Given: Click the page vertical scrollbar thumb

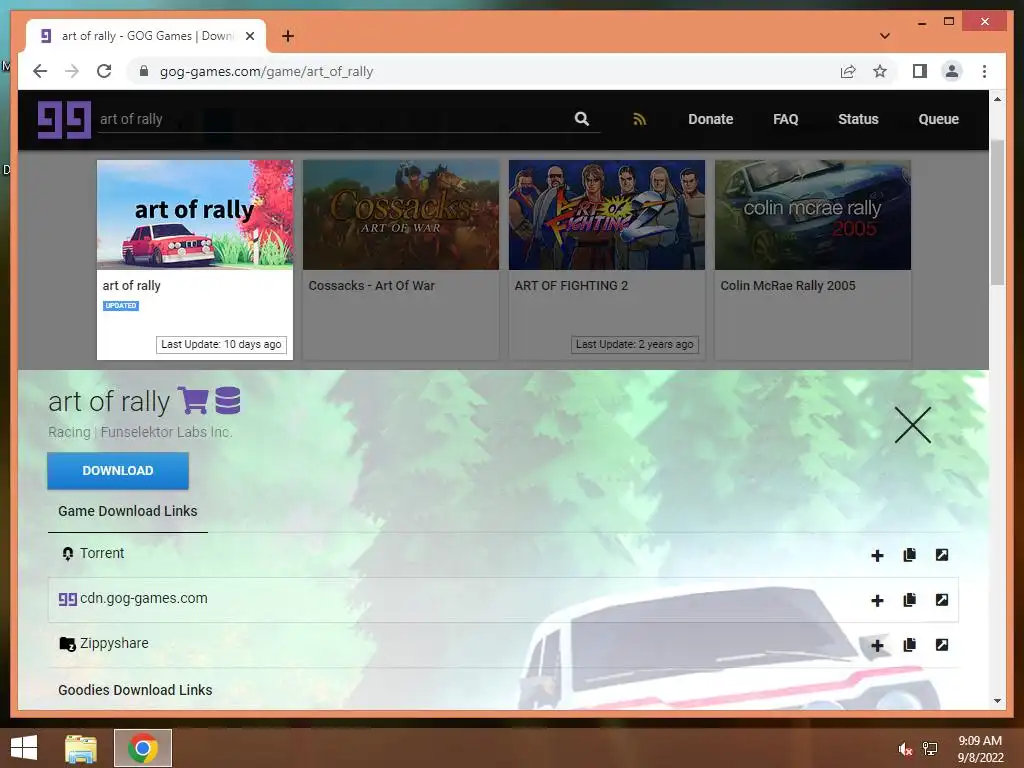Looking at the screenshot, I should click(997, 212).
